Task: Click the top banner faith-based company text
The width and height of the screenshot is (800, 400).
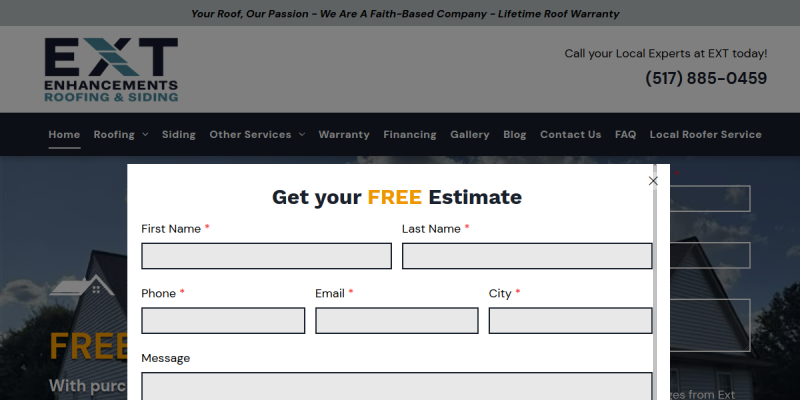Action: point(405,14)
